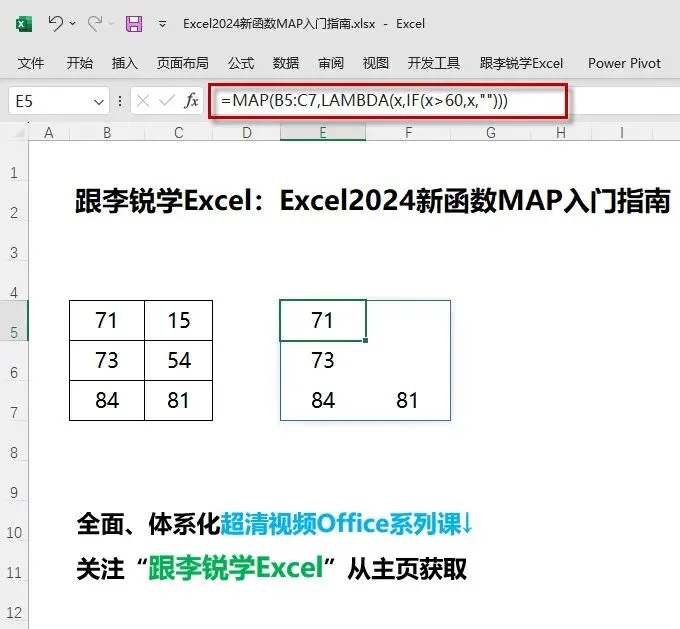Open the 页面布局 tab
Viewport: 680px width, 629px height.
183,63
